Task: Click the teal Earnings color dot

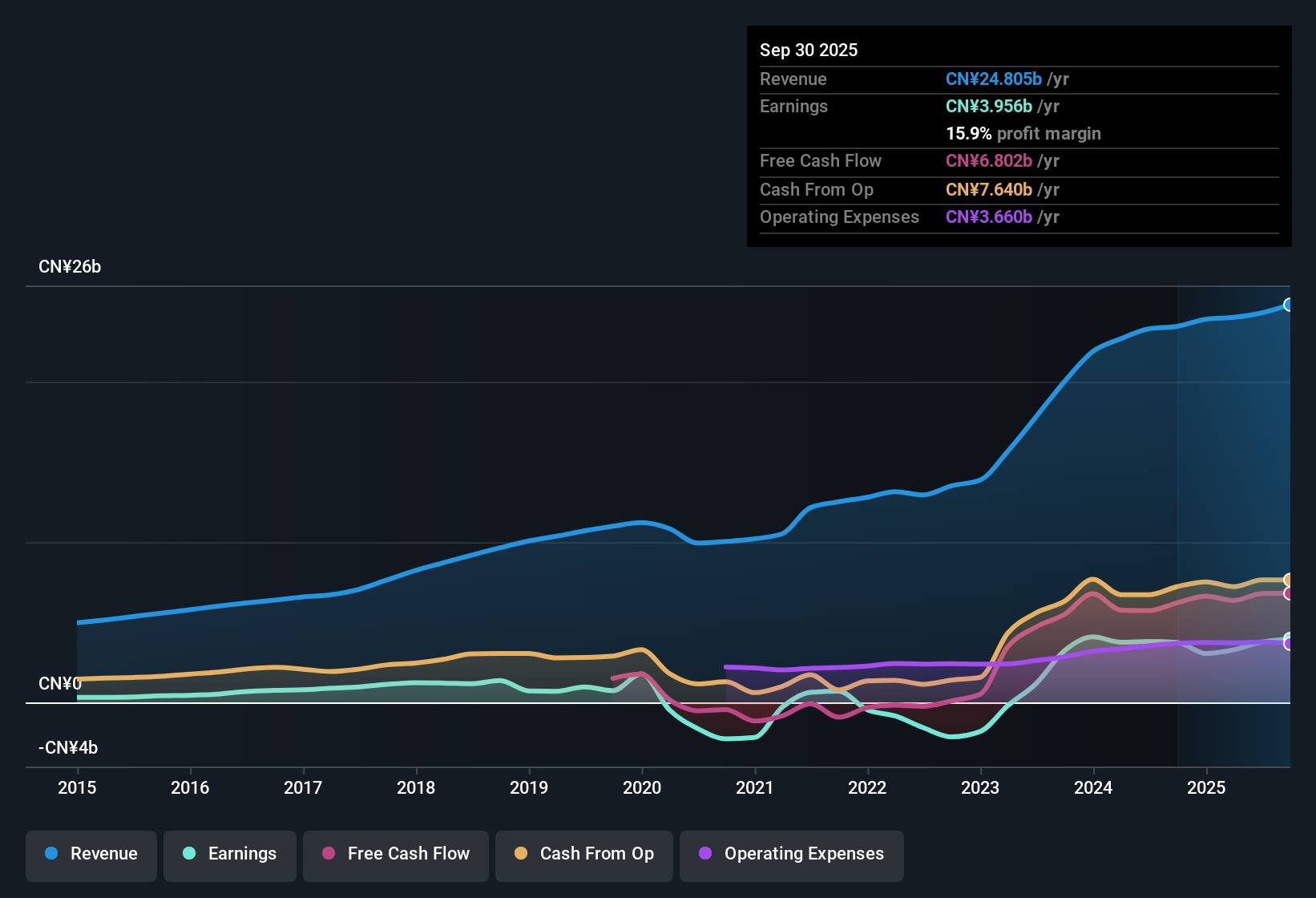Action: 189,854
